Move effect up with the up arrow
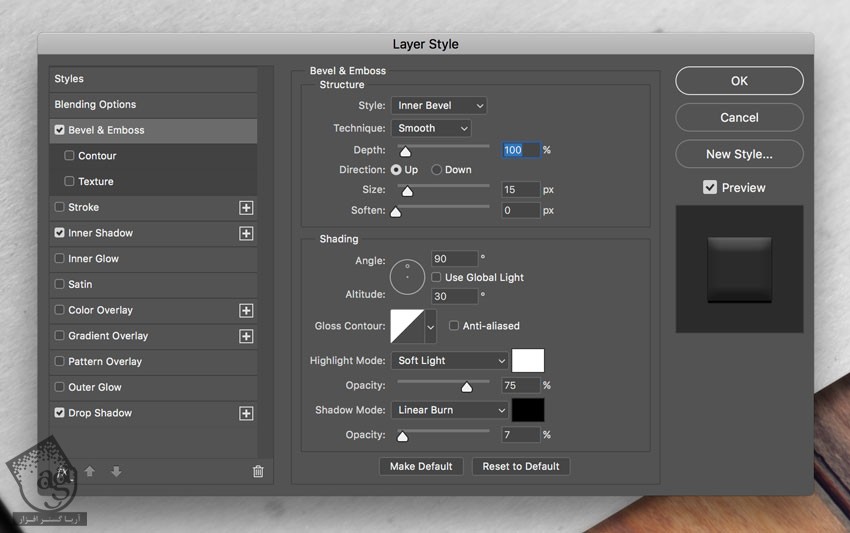This screenshot has width=850, height=533. [90, 471]
